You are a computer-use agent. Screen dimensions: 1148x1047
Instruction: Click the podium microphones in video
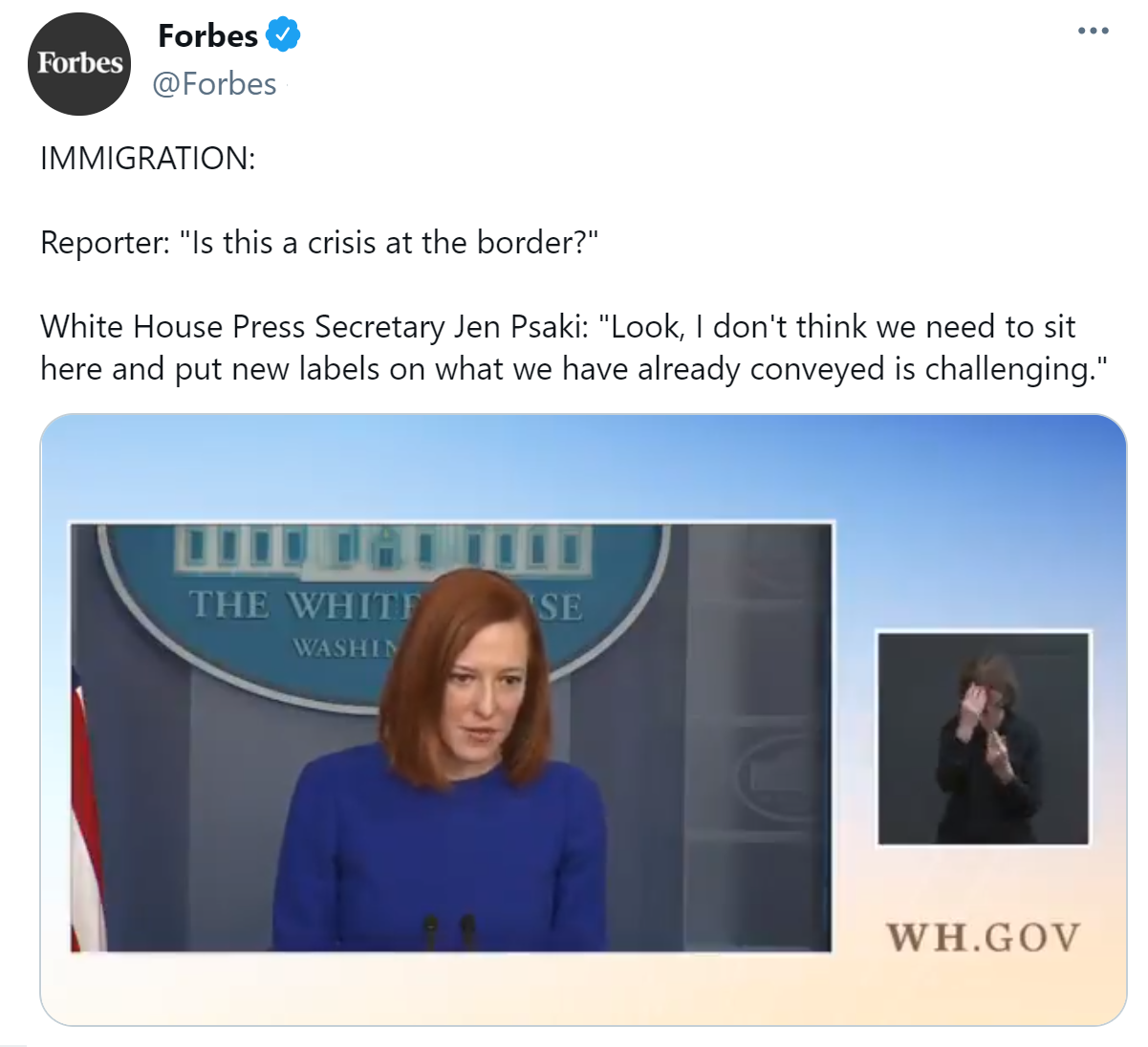449,931
